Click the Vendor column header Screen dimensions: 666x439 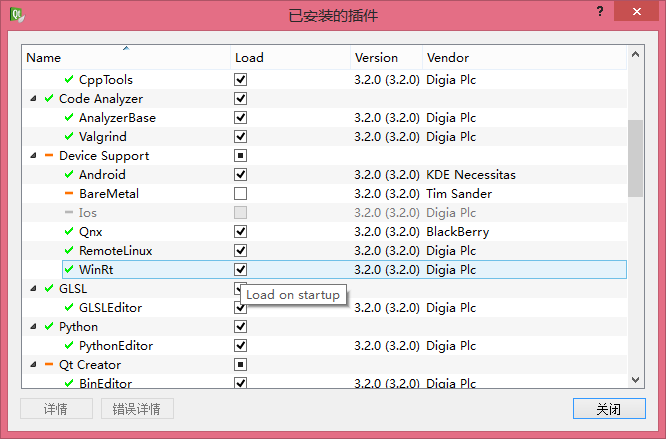pos(524,57)
